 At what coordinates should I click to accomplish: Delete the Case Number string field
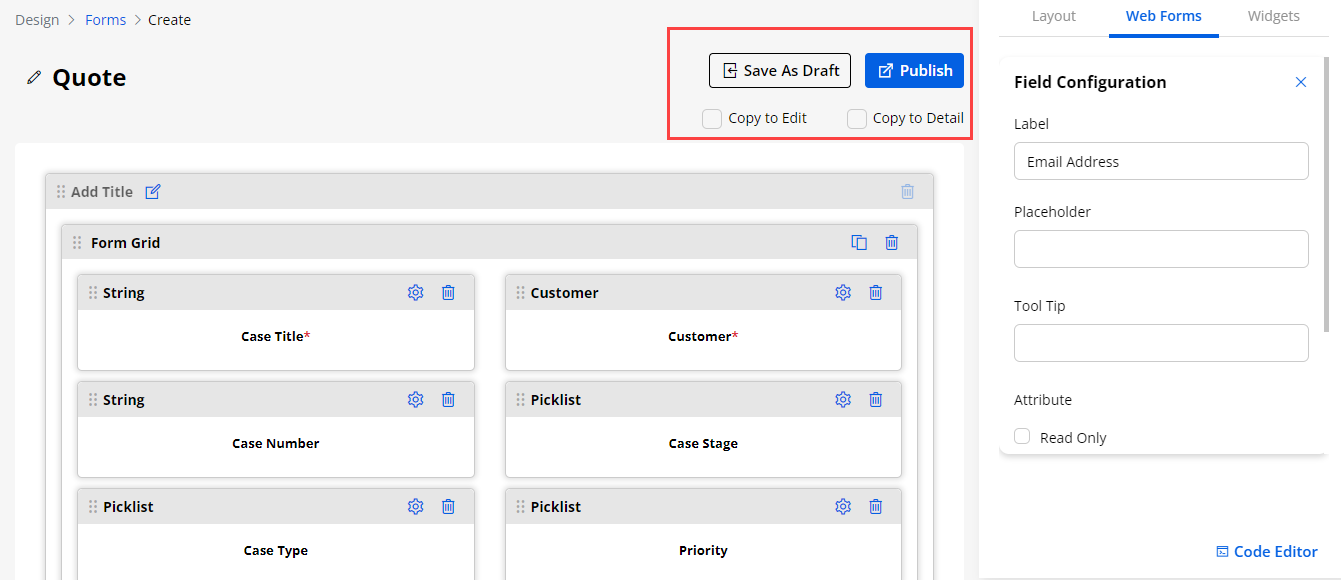pyautogui.click(x=449, y=400)
